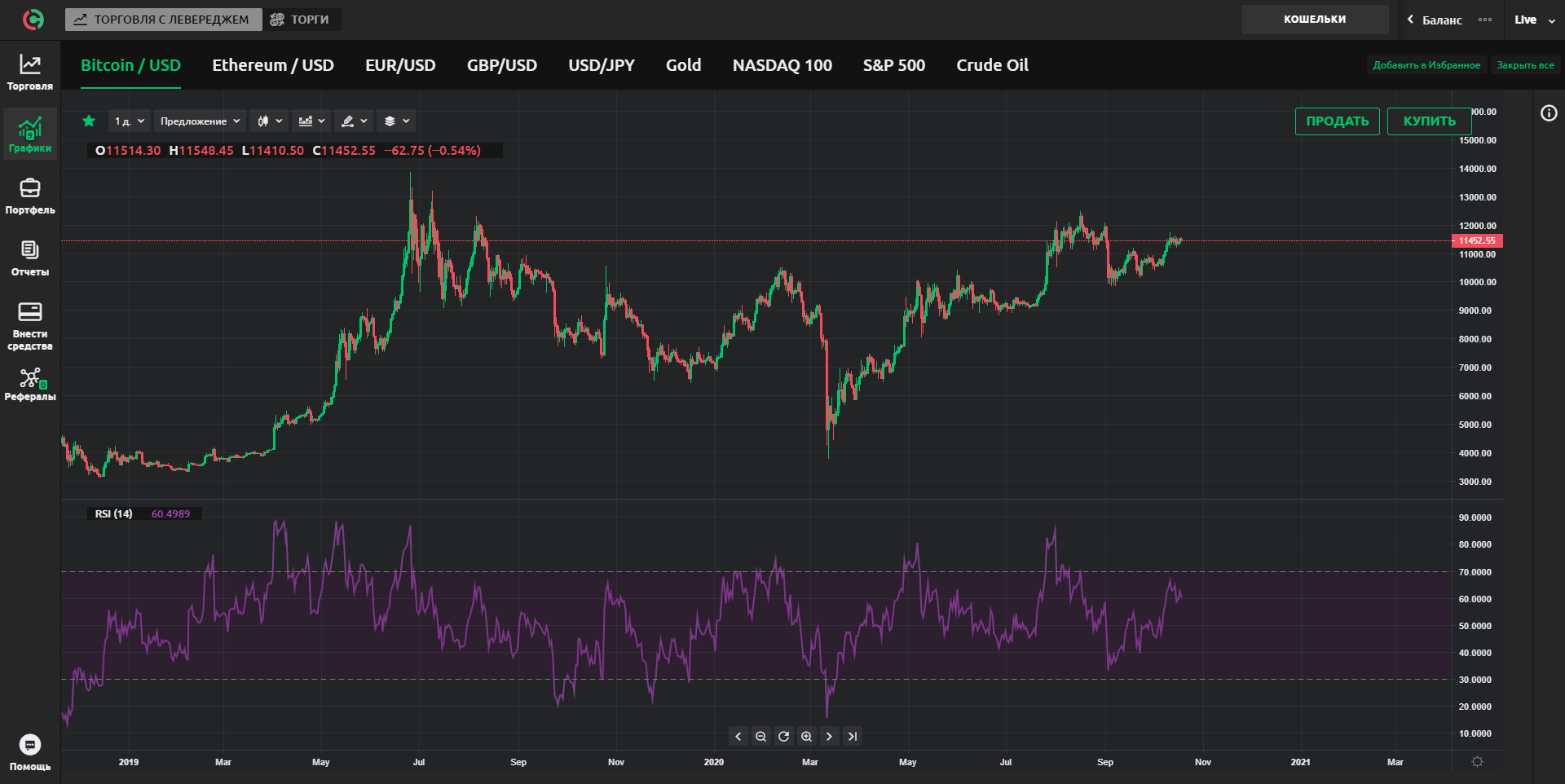Viewport: 1565px width, 784px height.
Task: Click the chart info icon
Action: (1549, 113)
